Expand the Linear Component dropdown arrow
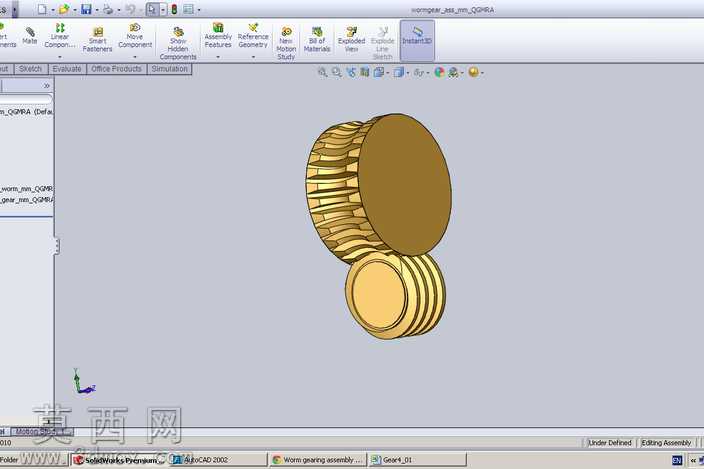Viewport: 704px width, 469px height. 60,57
